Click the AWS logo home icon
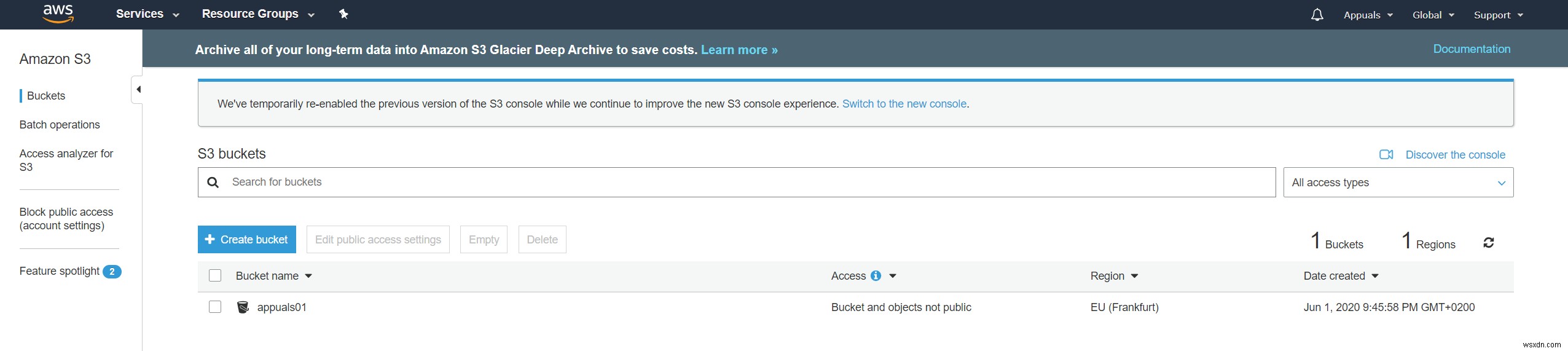1568x351 pixels. pyautogui.click(x=58, y=14)
